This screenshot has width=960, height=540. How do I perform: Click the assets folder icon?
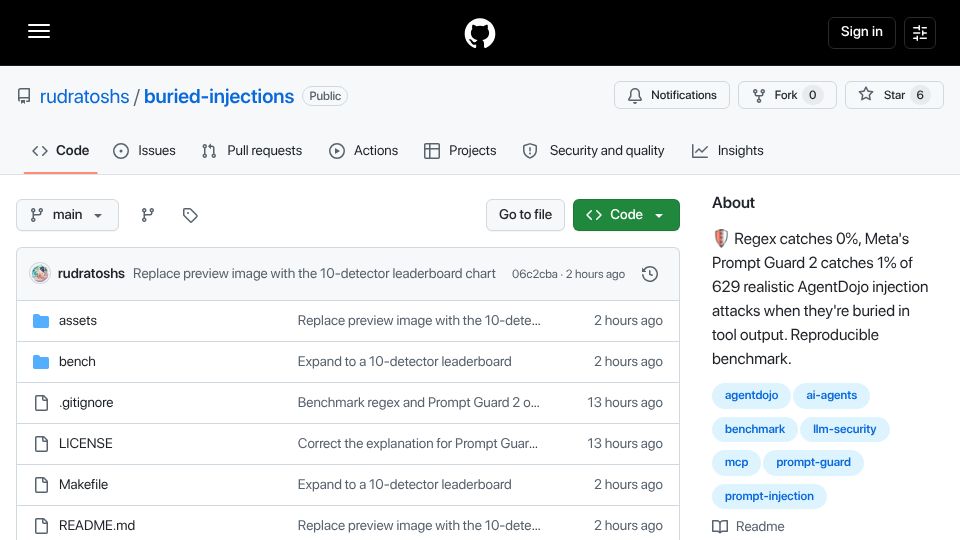tap(41, 321)
